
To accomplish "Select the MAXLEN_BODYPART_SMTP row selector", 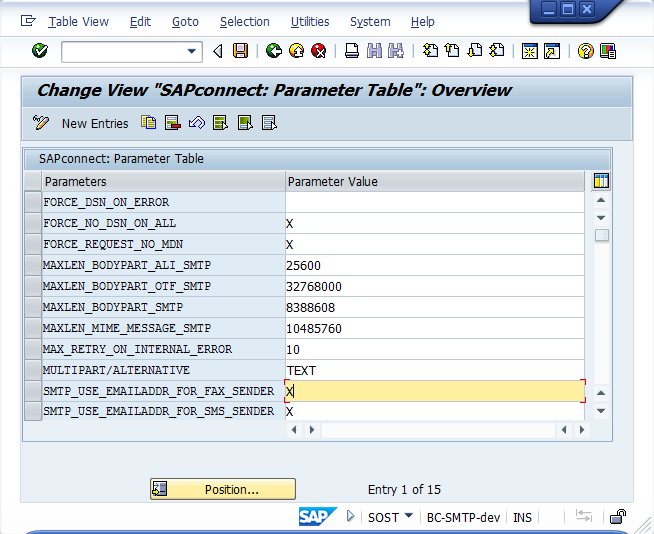I will (33, 307).
